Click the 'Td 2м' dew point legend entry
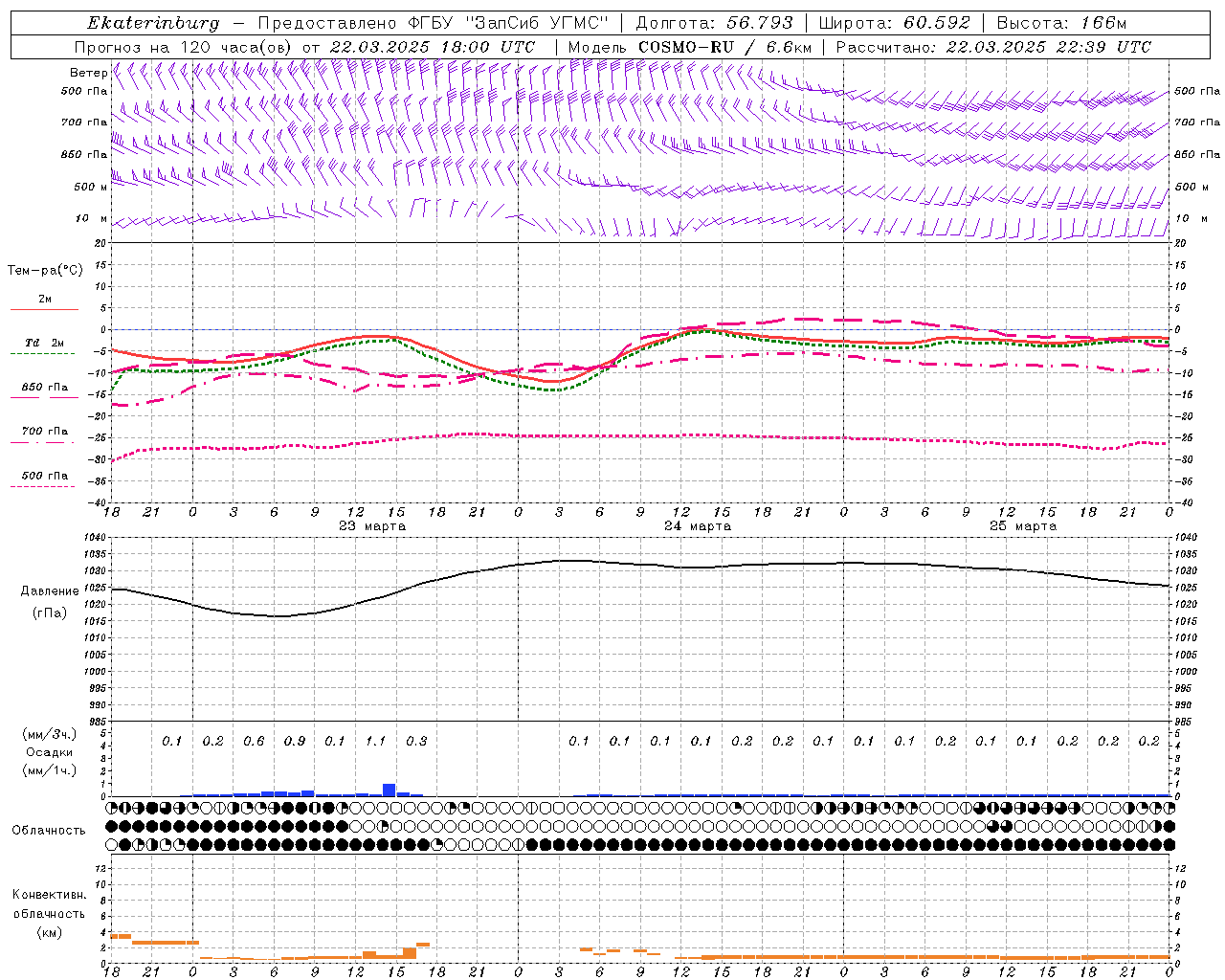 point(44,343)
